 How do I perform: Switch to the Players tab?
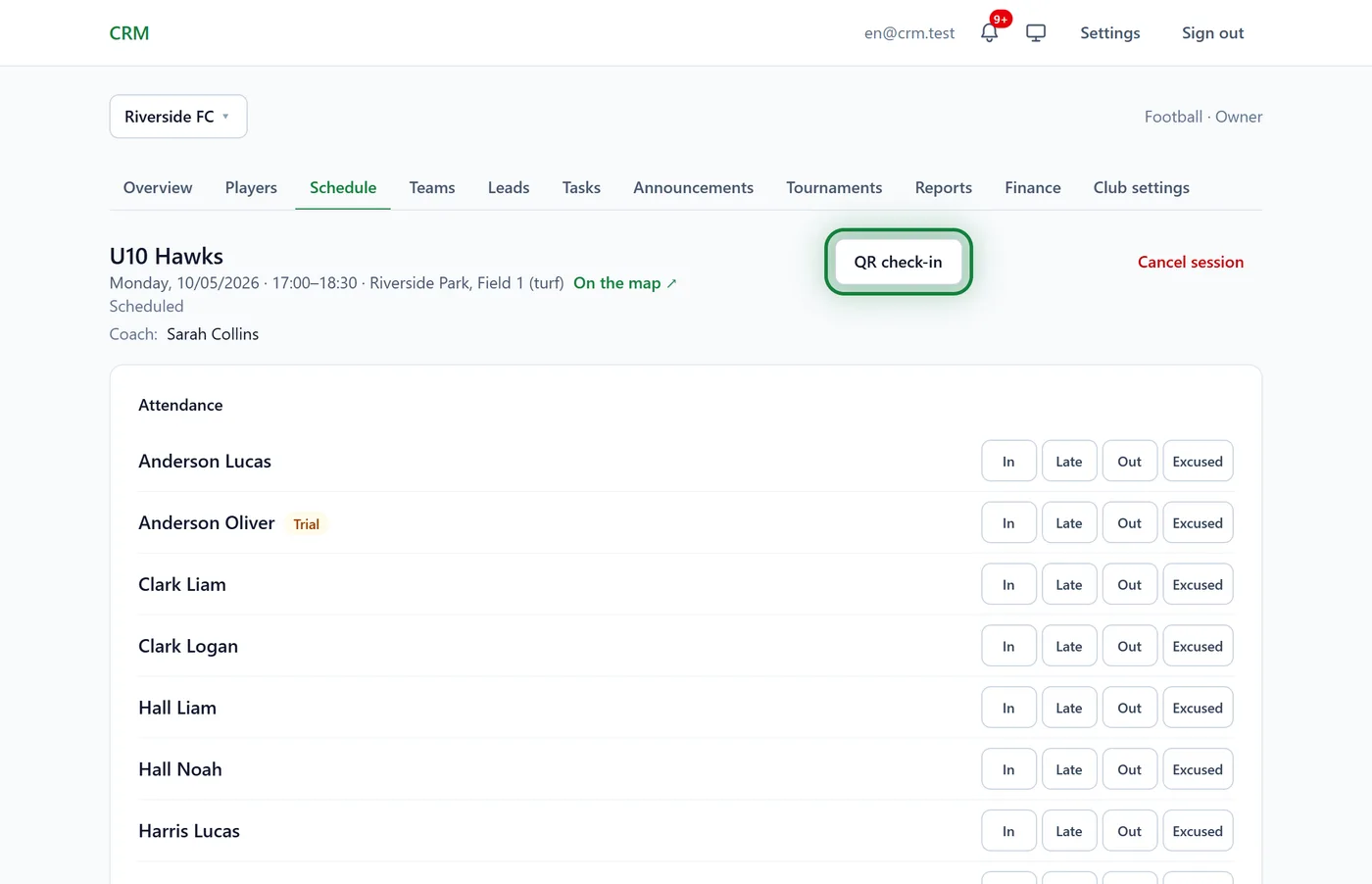(x=251, y=187)
